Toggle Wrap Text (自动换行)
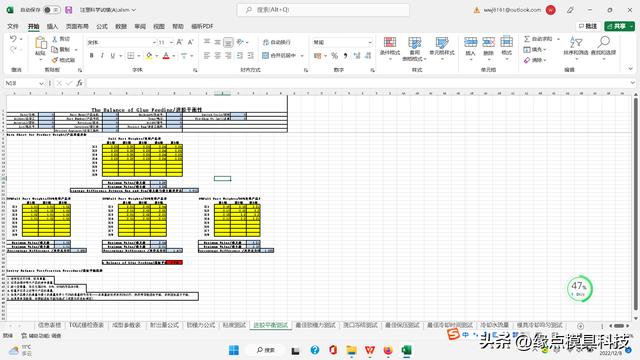 276,42
